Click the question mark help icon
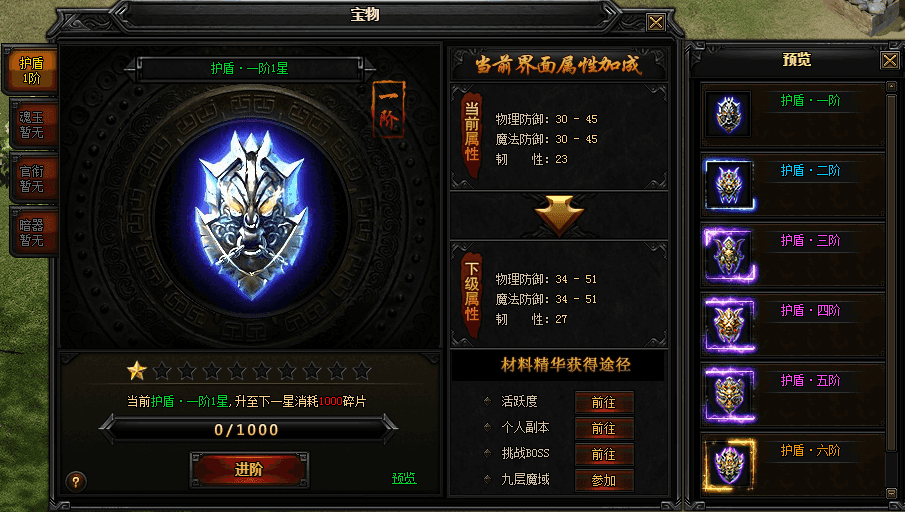905x512 pixels. point(76,481)
